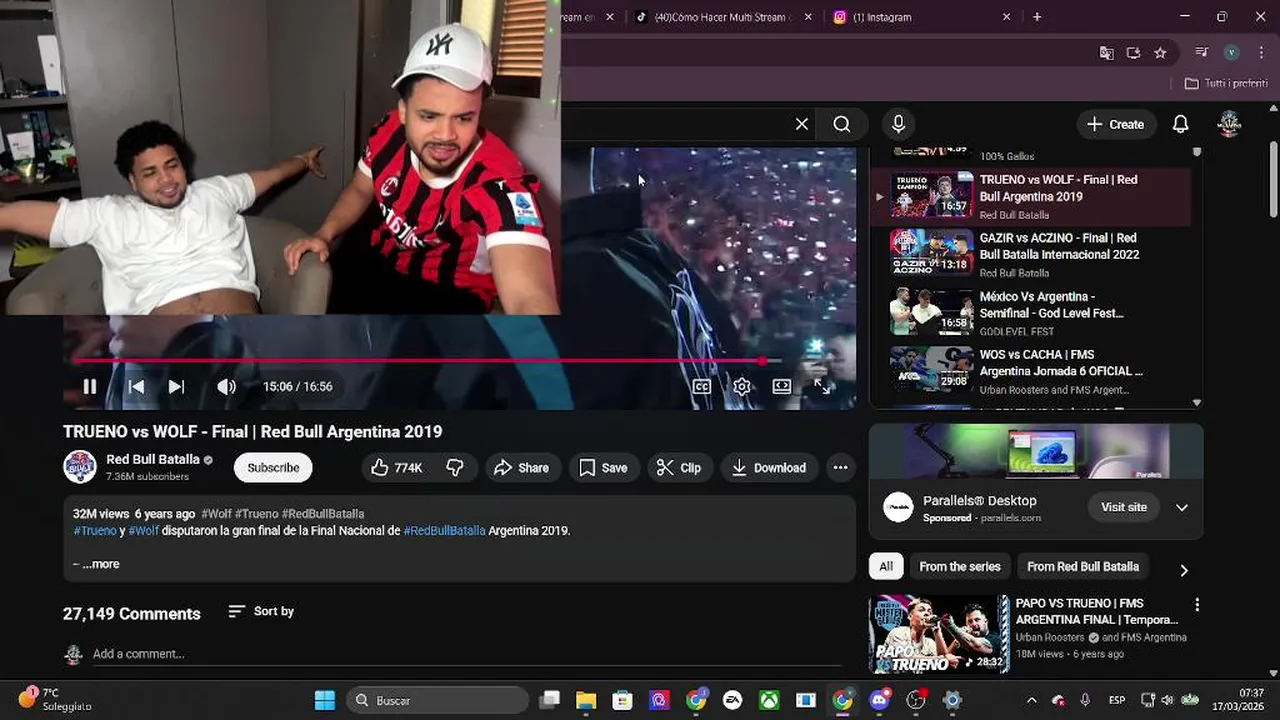Follow the #RedBullBatalla link in description
1280x720 pixels.
[x=444, y=531]
